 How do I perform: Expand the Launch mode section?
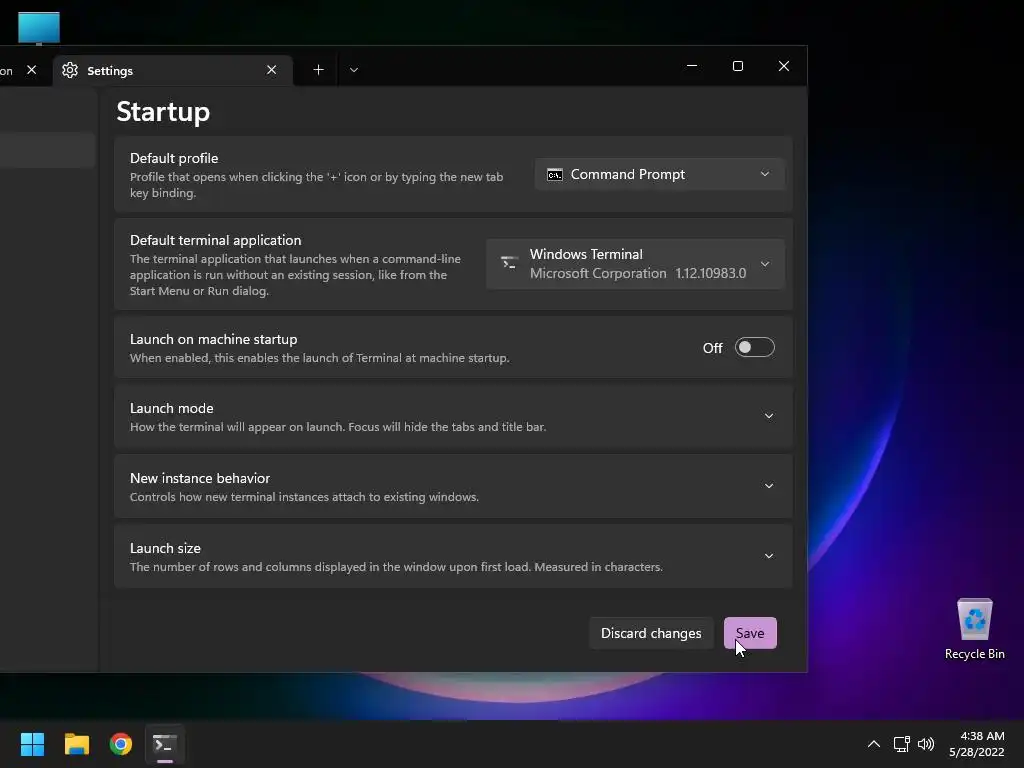pos(453,417)
